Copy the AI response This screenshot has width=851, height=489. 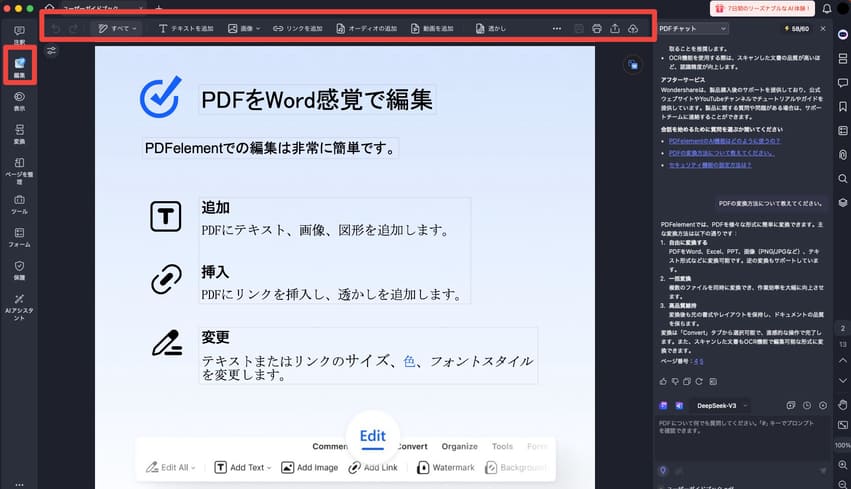coord(687,382)
